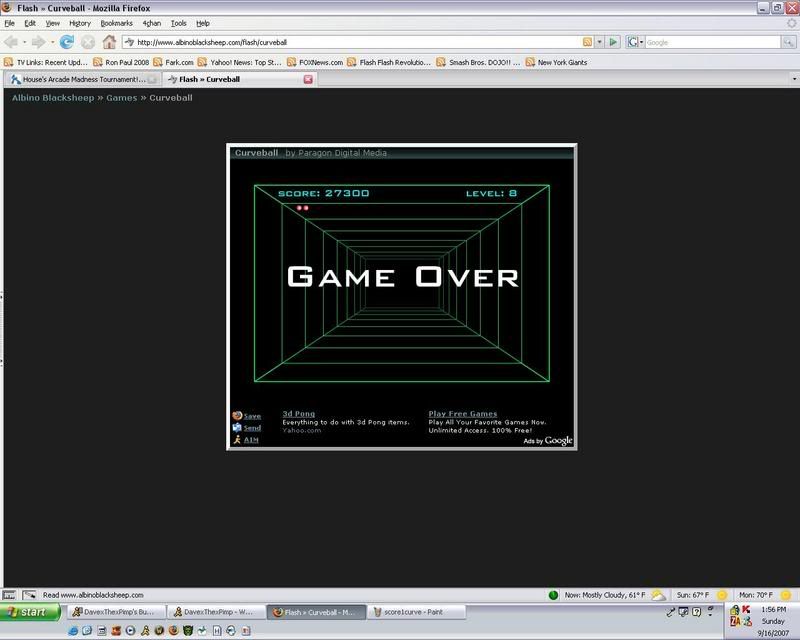Screen dimensions: 800x640
Task: Click the Back navigation arrow
Action: 13,42
